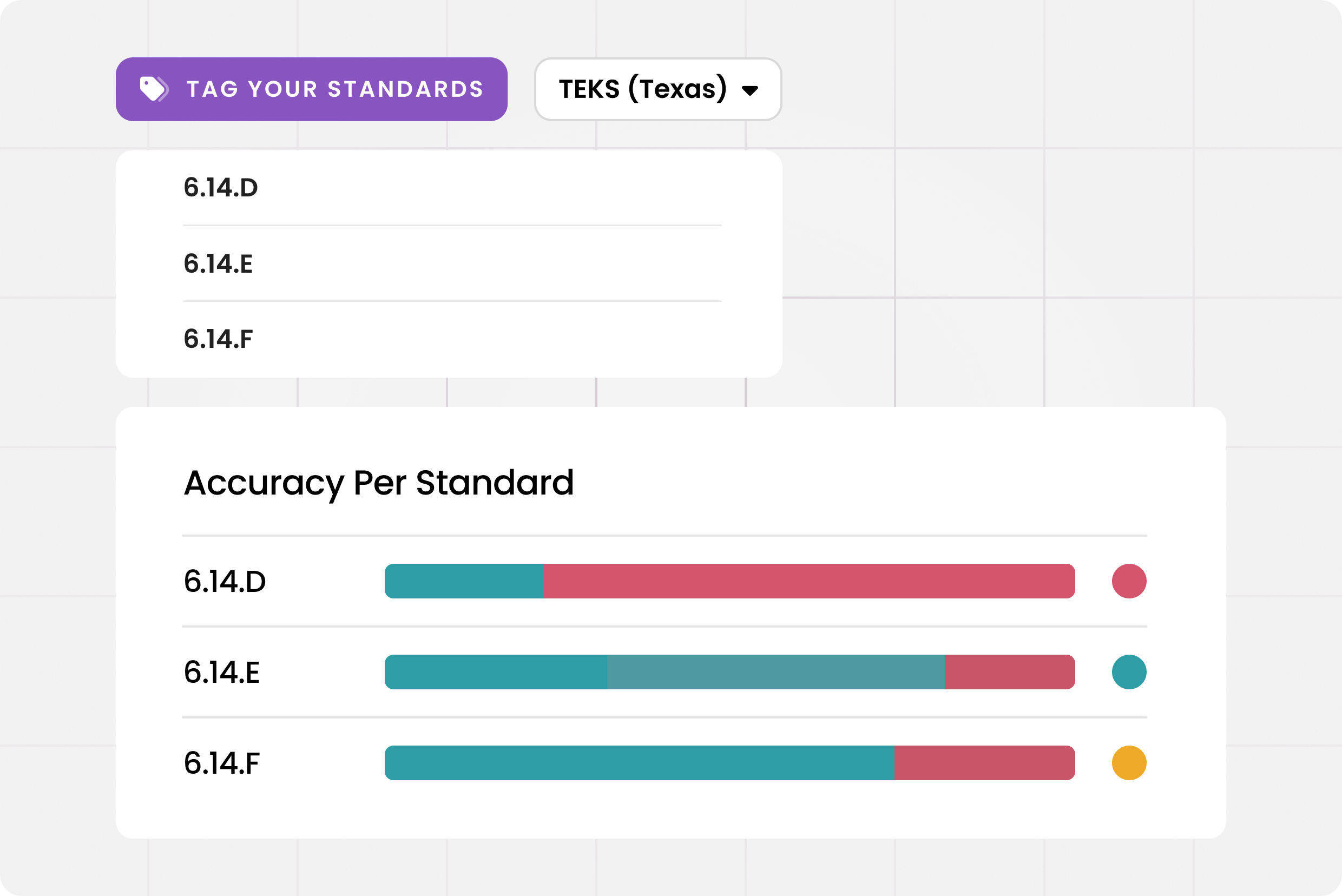1342x896 pixels.
Task: Click the muted middle segment of 6.14.E bar
Action: pyautogui.click(x=775, y=672)
